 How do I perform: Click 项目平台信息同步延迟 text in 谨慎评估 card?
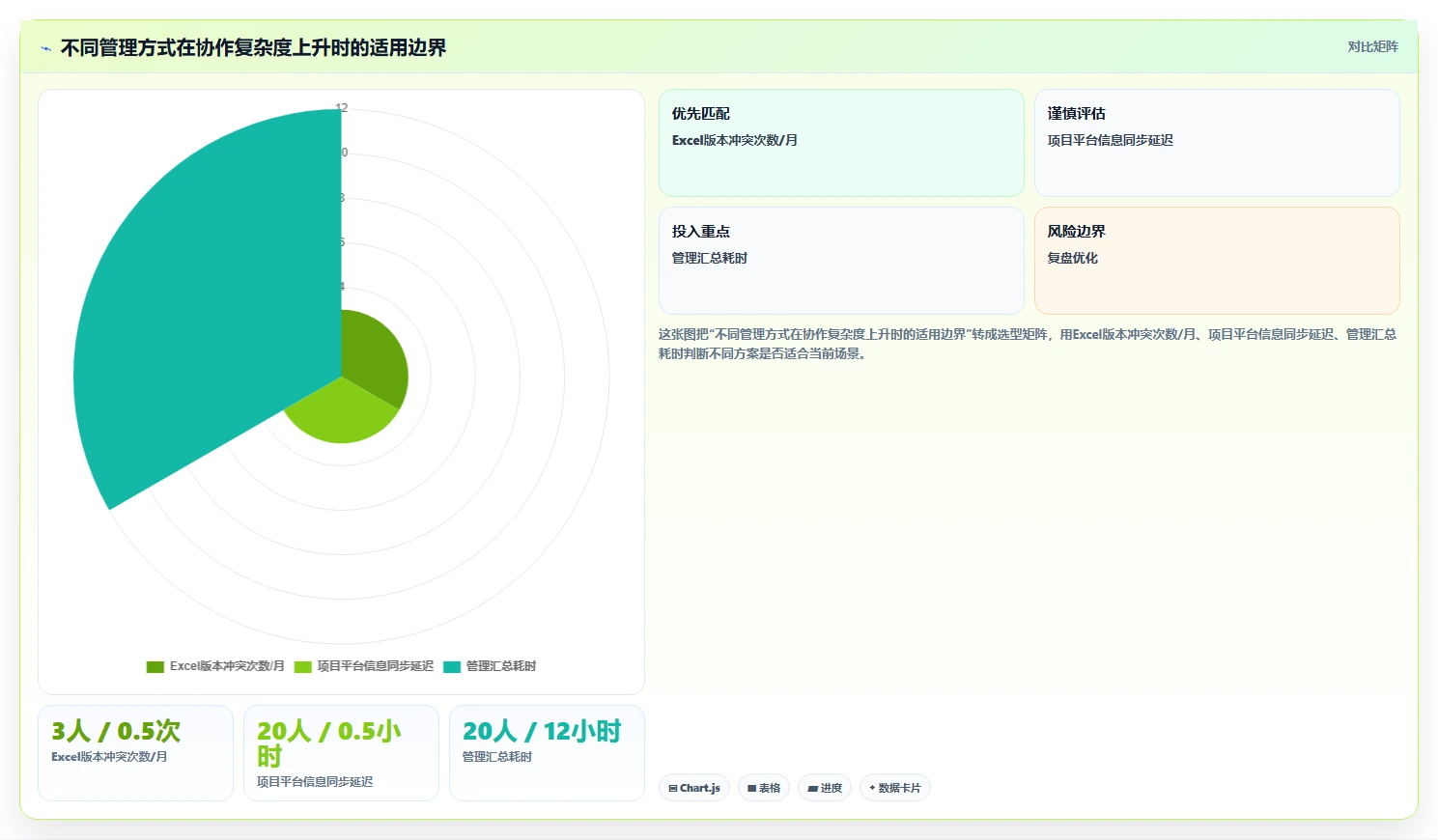click(x=1110, y=140)
